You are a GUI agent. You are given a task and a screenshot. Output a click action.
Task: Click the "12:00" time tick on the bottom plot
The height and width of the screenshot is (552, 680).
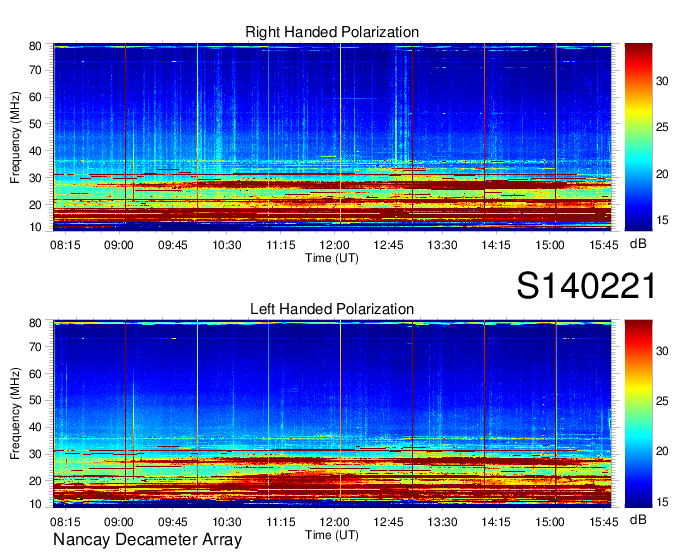tap(334, 521)
